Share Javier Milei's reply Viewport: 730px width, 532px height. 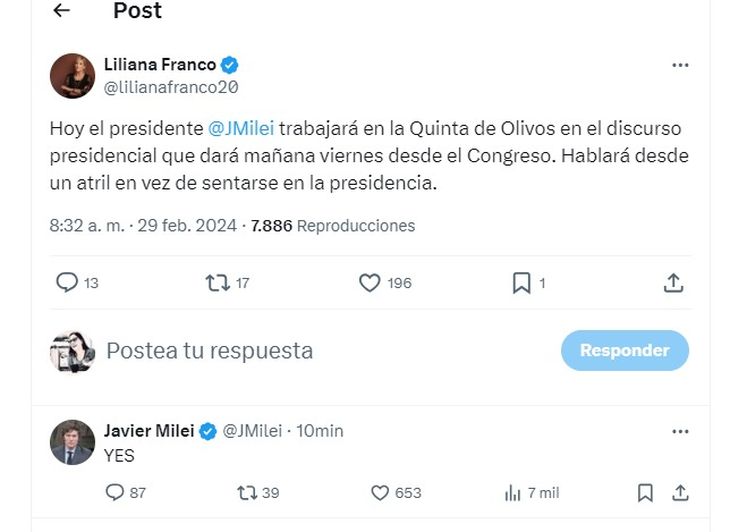[x=680, y=492]
